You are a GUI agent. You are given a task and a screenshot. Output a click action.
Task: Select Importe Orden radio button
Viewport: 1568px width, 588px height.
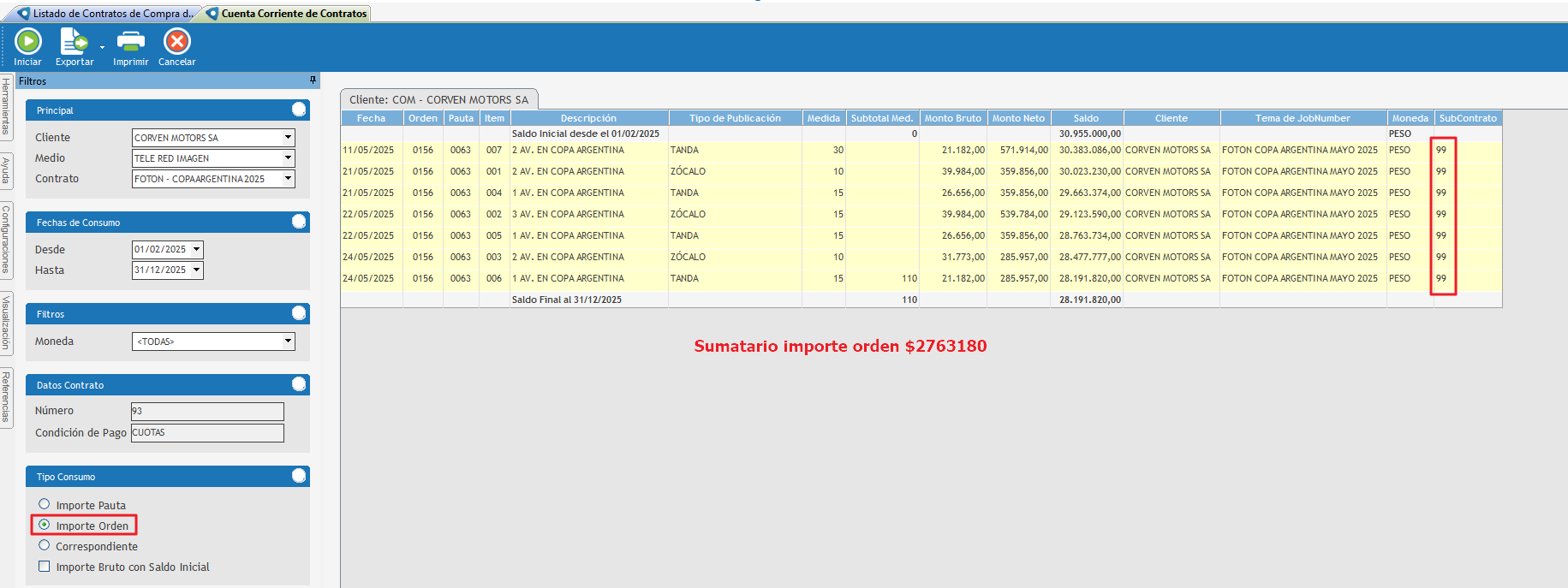[45, 525]
